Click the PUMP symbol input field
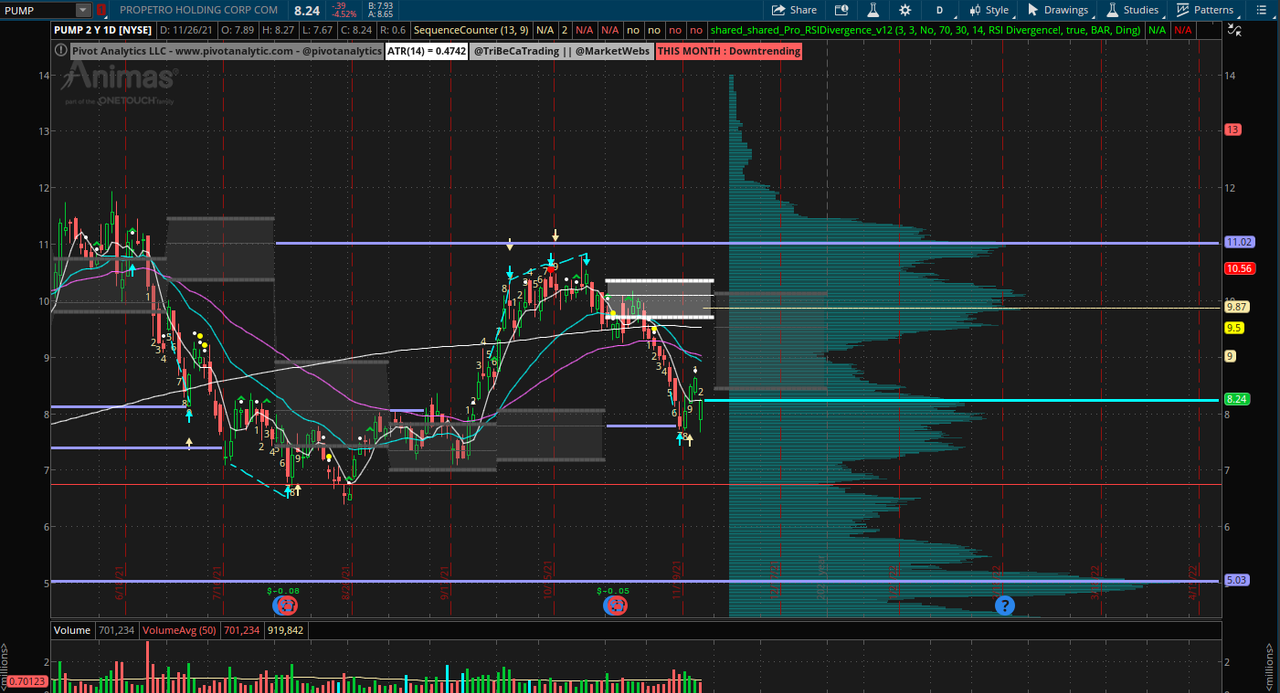 tap(38, 10)
